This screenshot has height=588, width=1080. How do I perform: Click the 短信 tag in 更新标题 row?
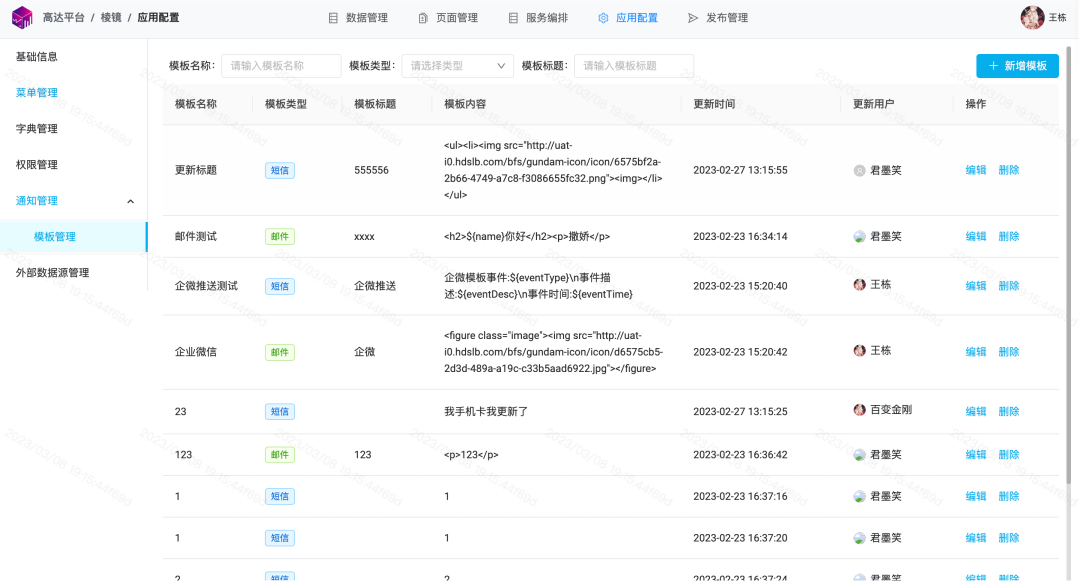point(280,170)
